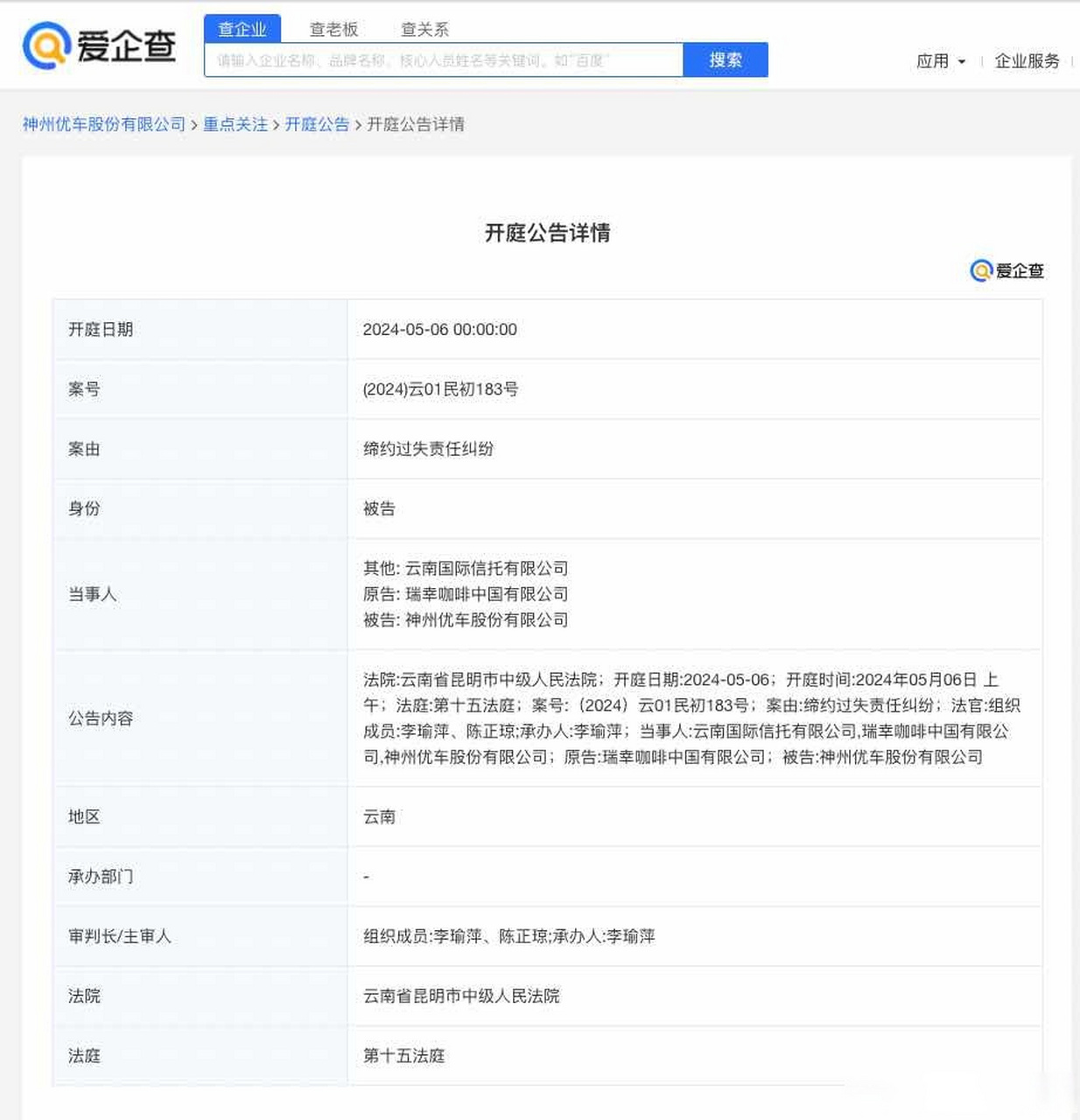Click the 身份 row label
The width and height of the screenshot is (1080, 1120).
[x=84, y=508]
